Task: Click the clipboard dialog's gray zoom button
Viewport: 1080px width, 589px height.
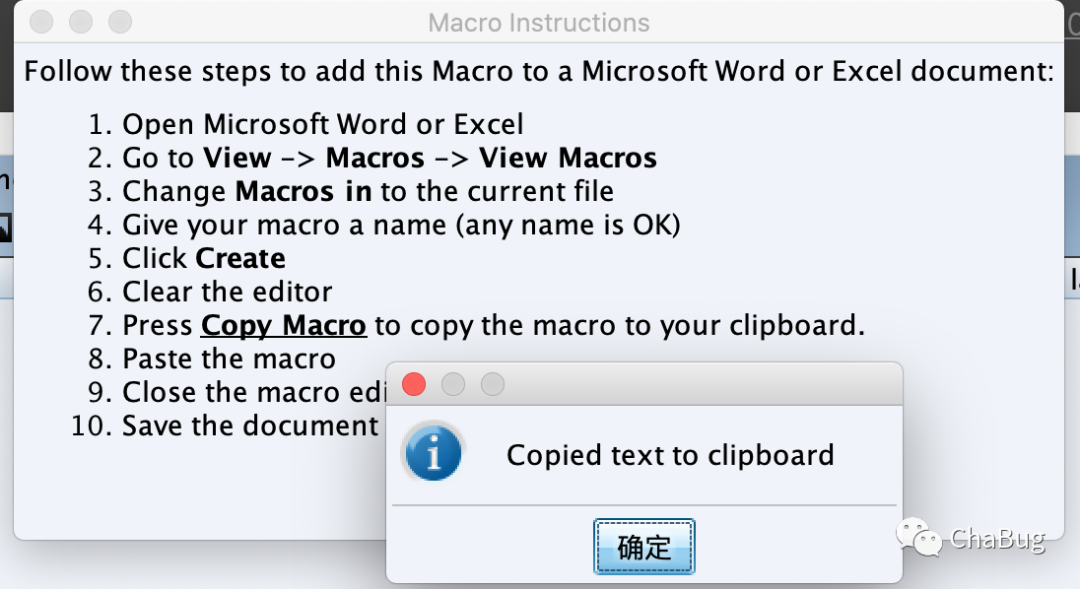Action: pyautogui.click(x=492, y=384)
